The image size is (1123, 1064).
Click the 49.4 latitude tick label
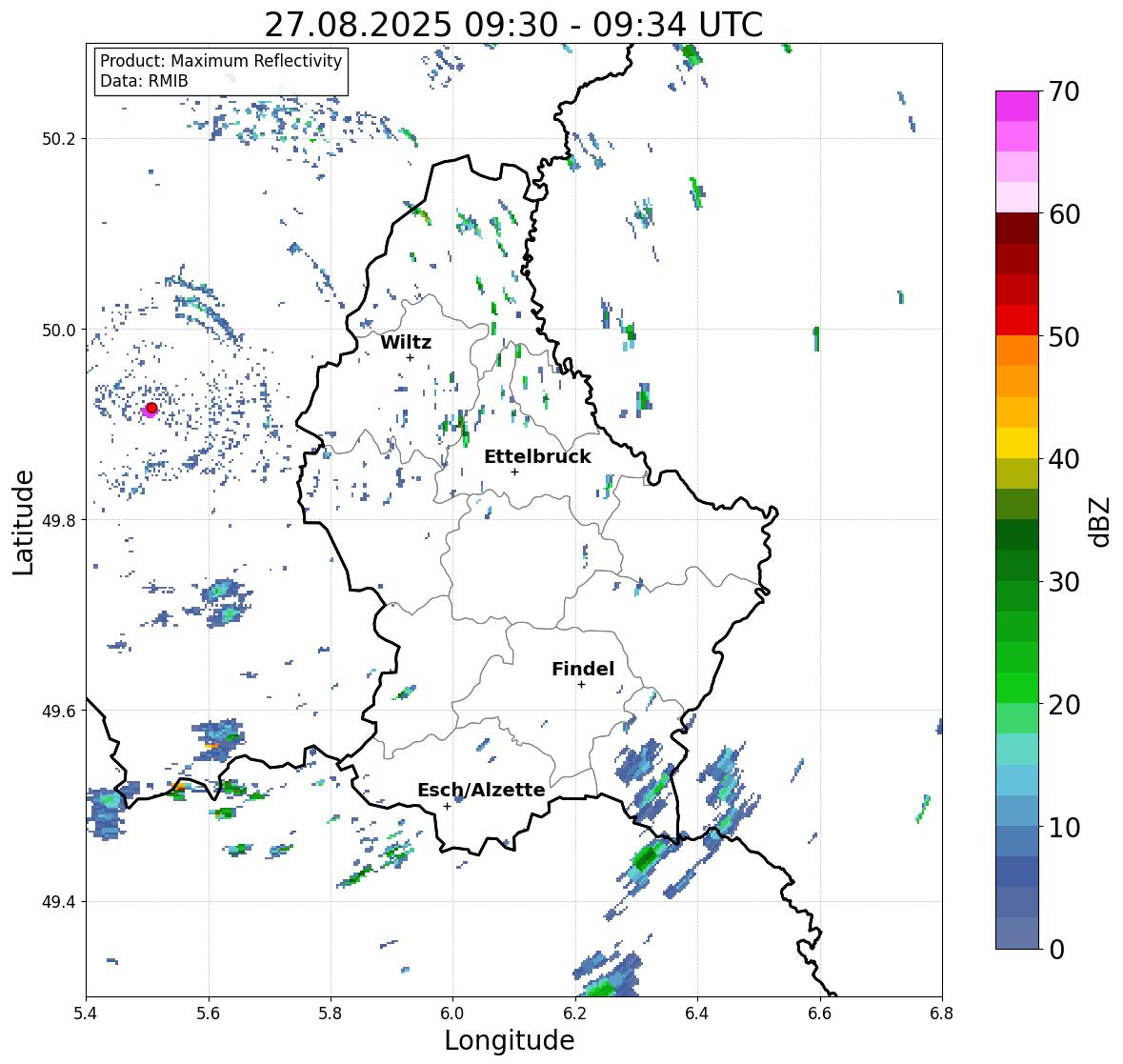[x=58, y=902]
